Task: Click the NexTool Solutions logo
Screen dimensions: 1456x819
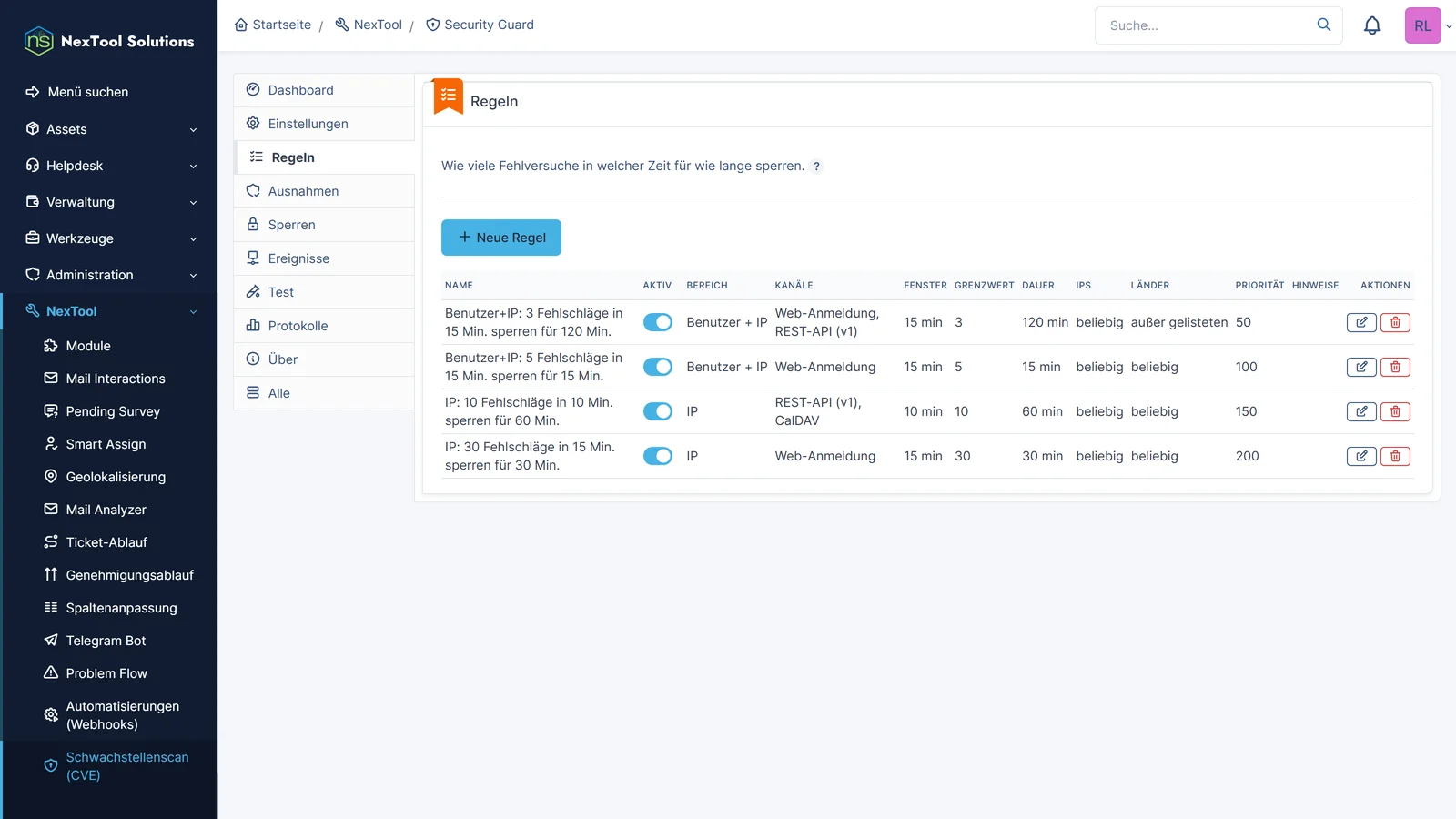Action: click(109, 41)
